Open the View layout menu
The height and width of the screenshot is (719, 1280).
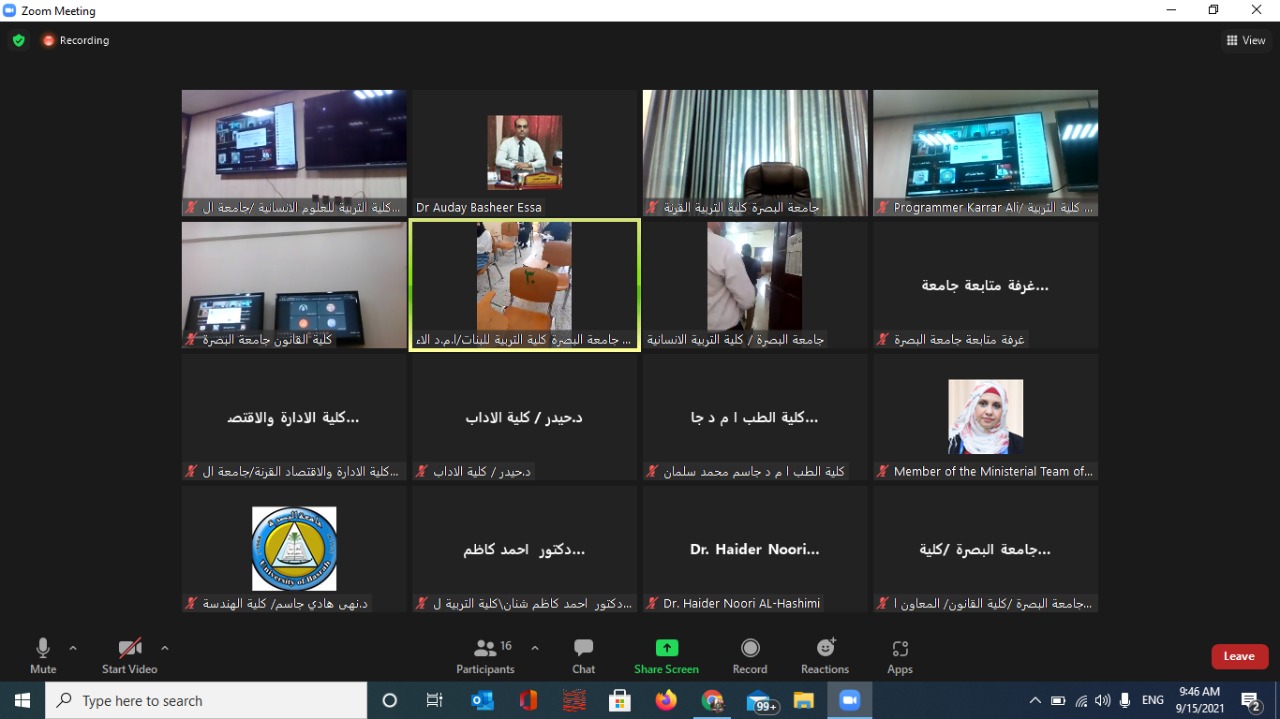(x=1246, y=41)
